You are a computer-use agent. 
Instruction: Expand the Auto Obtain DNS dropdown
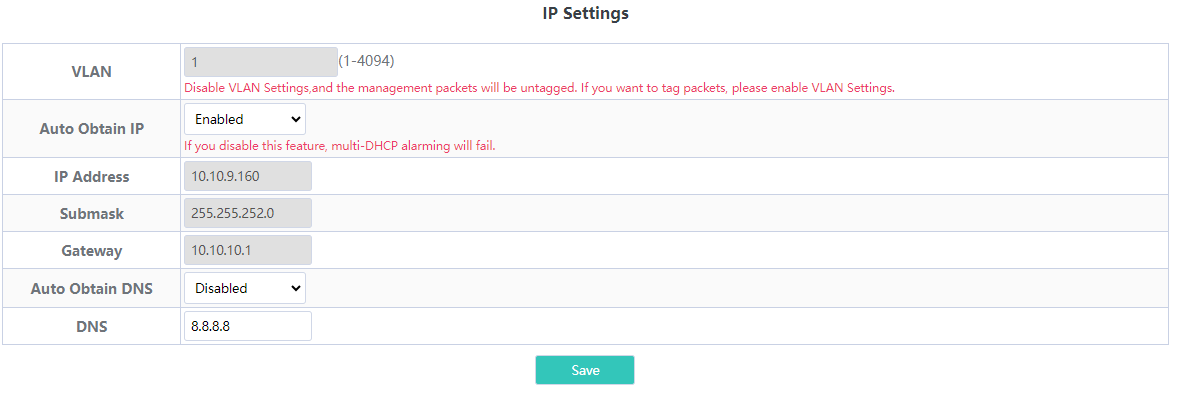(245, 288)
